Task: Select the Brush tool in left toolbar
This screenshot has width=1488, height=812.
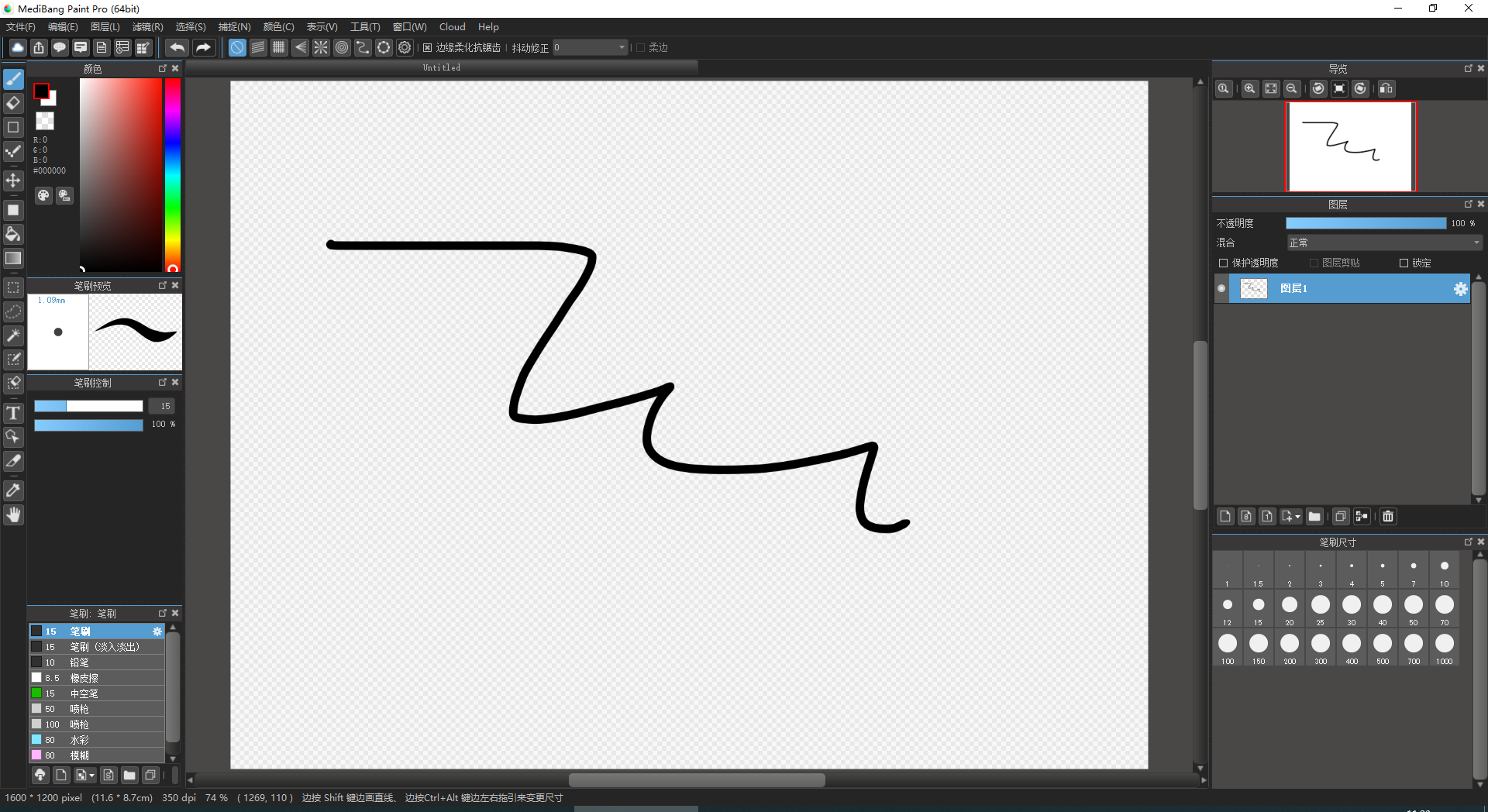Action: pos(13,79)
